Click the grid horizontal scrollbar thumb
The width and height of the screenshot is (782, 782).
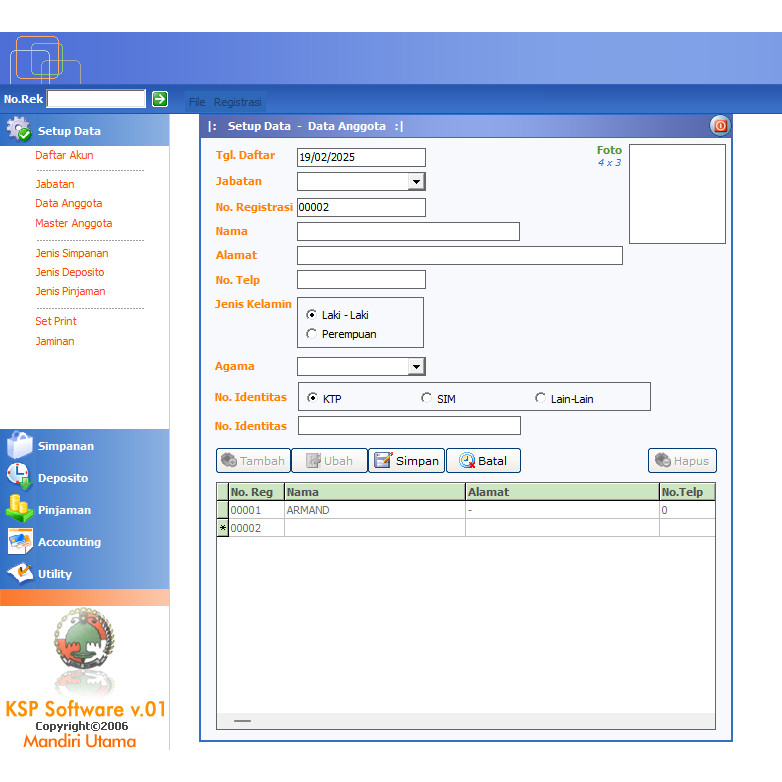click(x=242, y=721)
